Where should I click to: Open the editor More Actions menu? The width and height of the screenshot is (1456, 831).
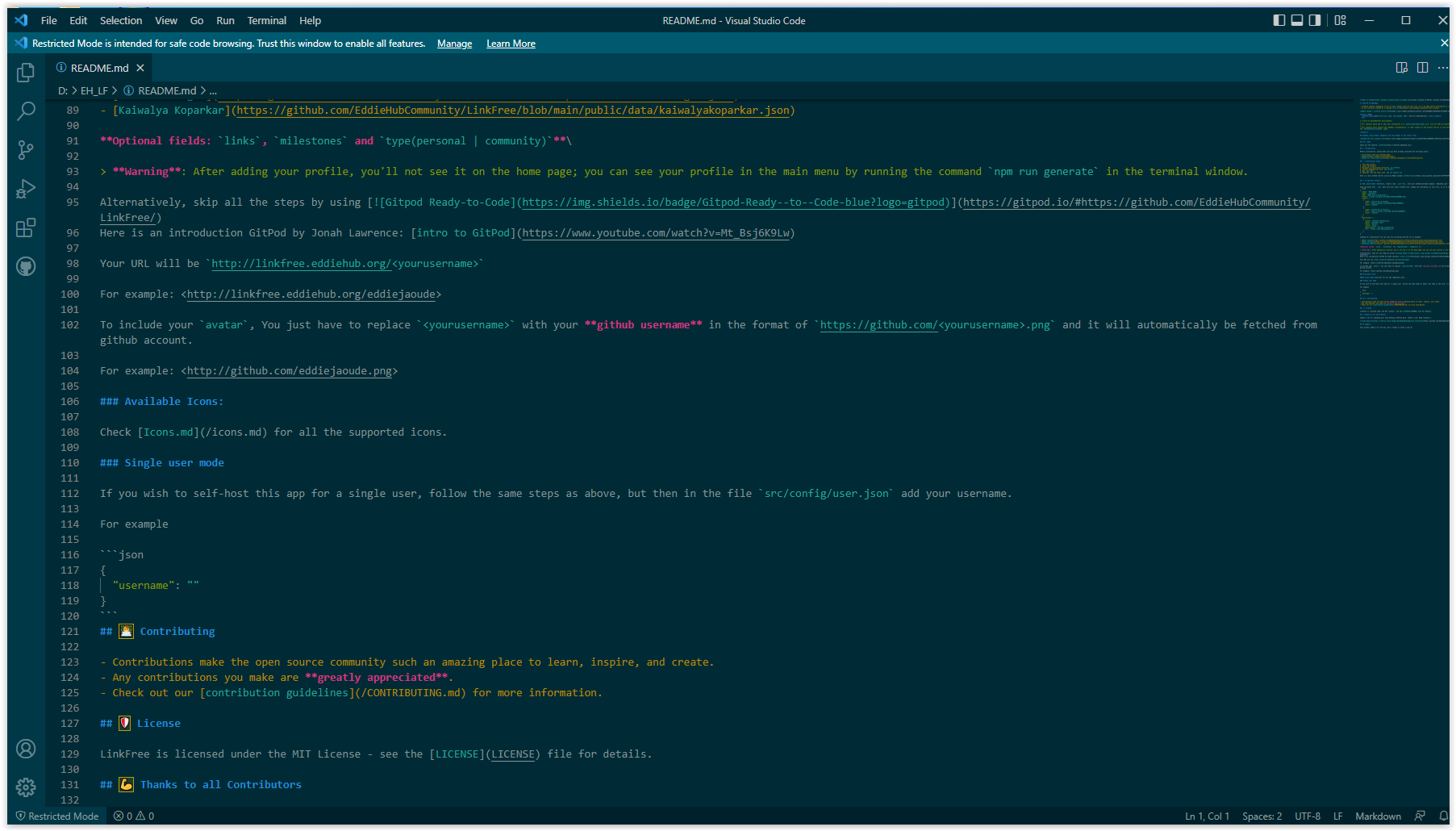tap(1443, 68)
